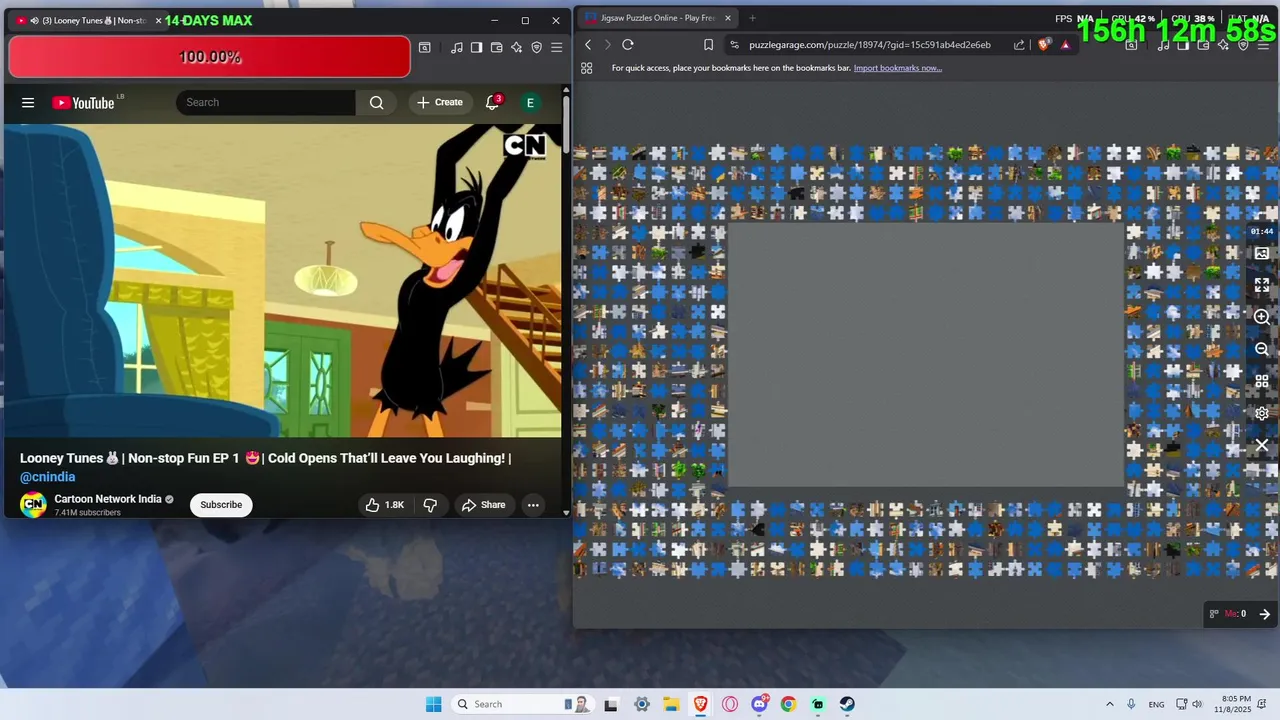
Task: Close the Jigsaw Puzzles Online tab
Action: coord(727,18)
